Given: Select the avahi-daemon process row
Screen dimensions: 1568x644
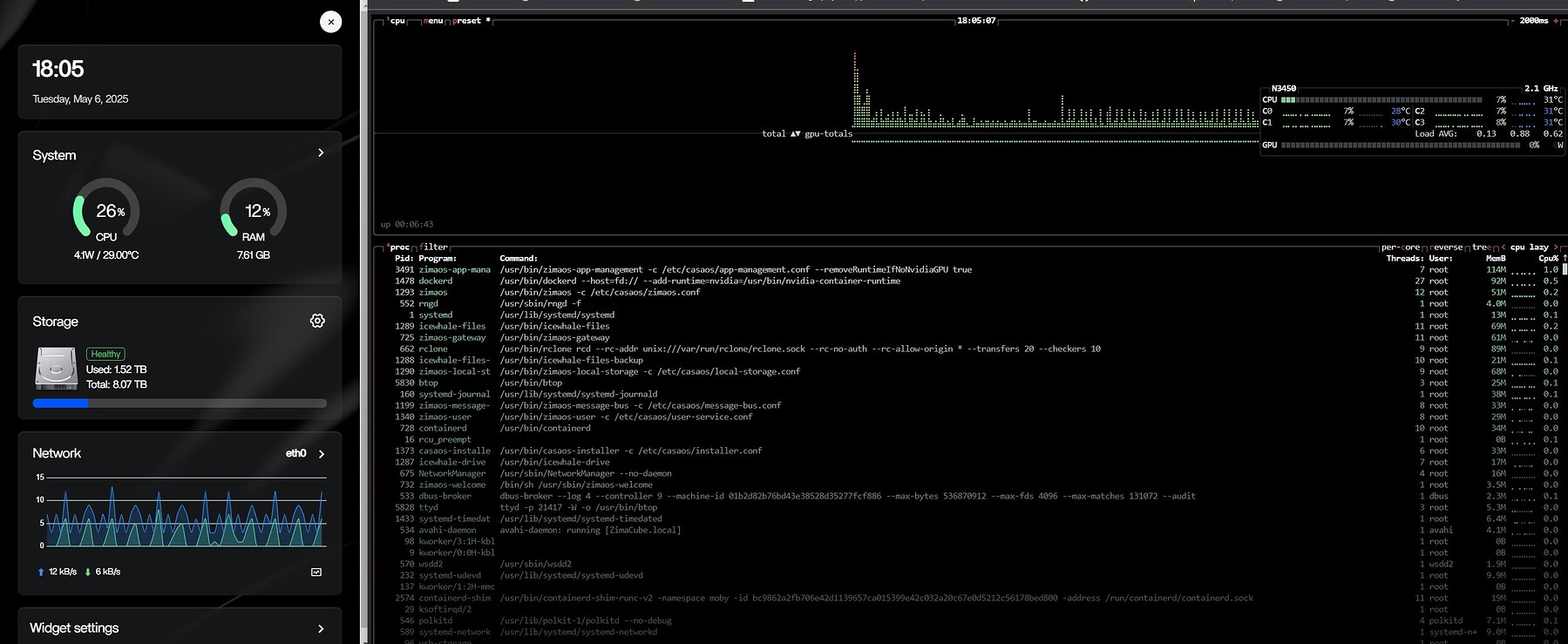Looking at the screenshot, I should [969, 531].
